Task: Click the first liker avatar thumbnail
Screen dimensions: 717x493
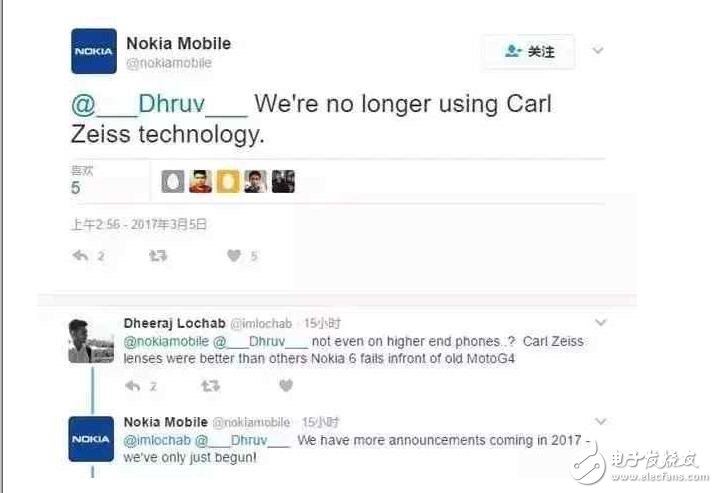Action: [173, 181]
